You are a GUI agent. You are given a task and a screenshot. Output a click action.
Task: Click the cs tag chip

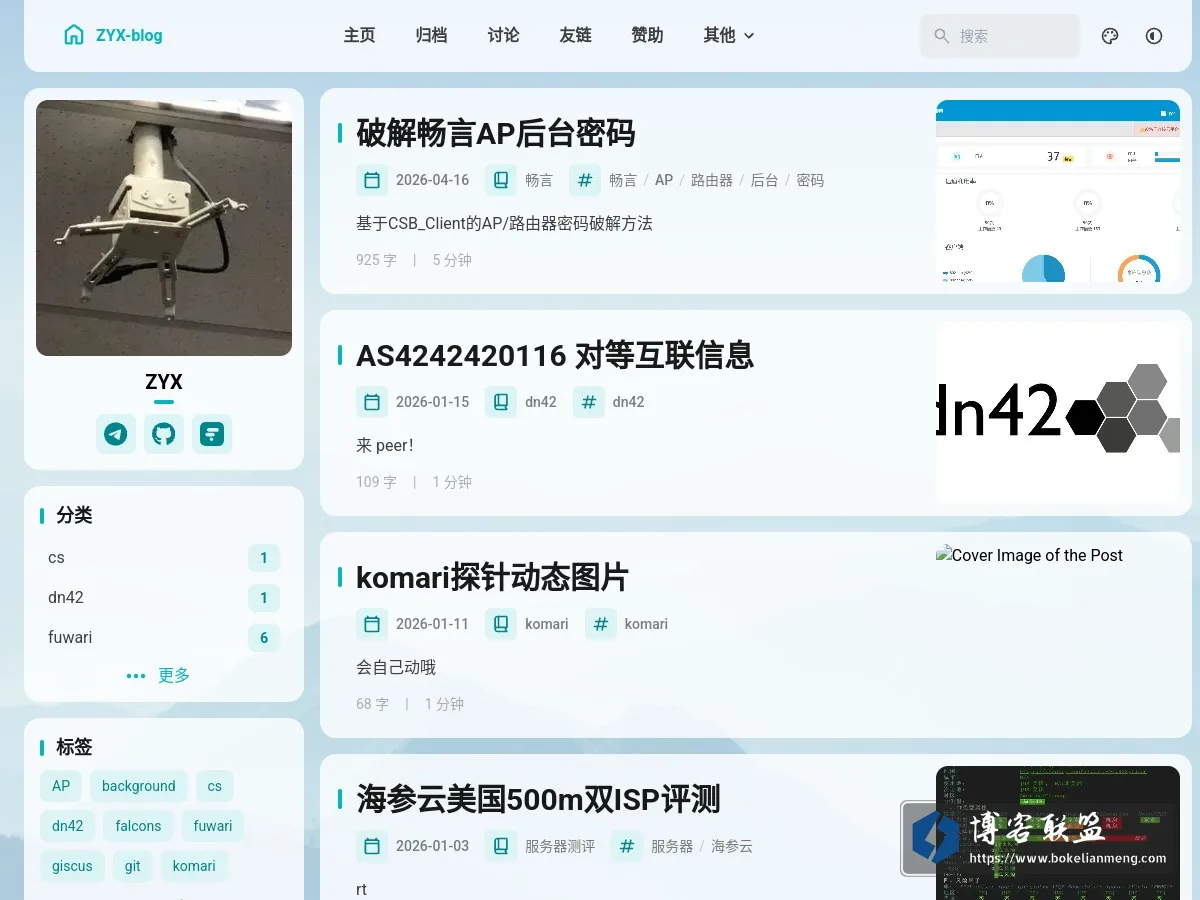[x=215, y=786]
